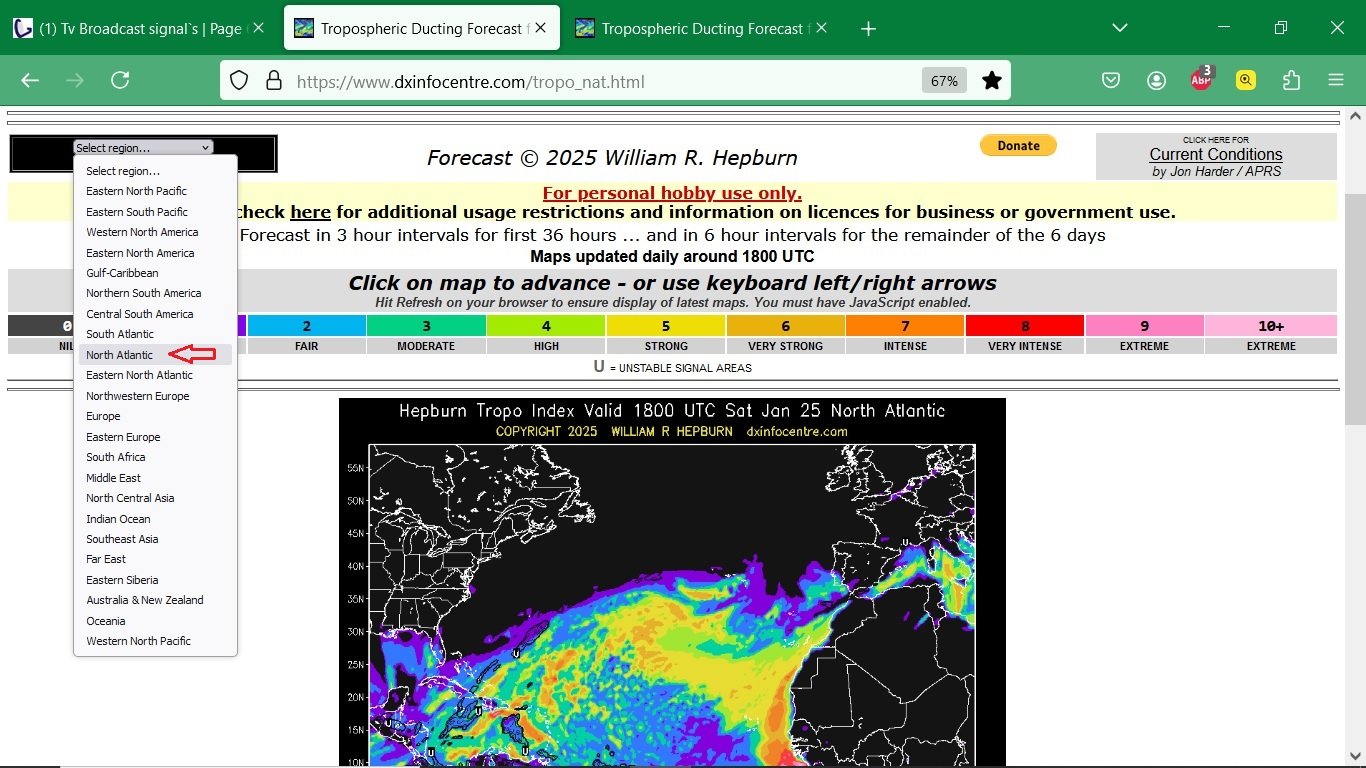
Task: Click the level 4 HIGH color swatch
Action: (546, 326)
